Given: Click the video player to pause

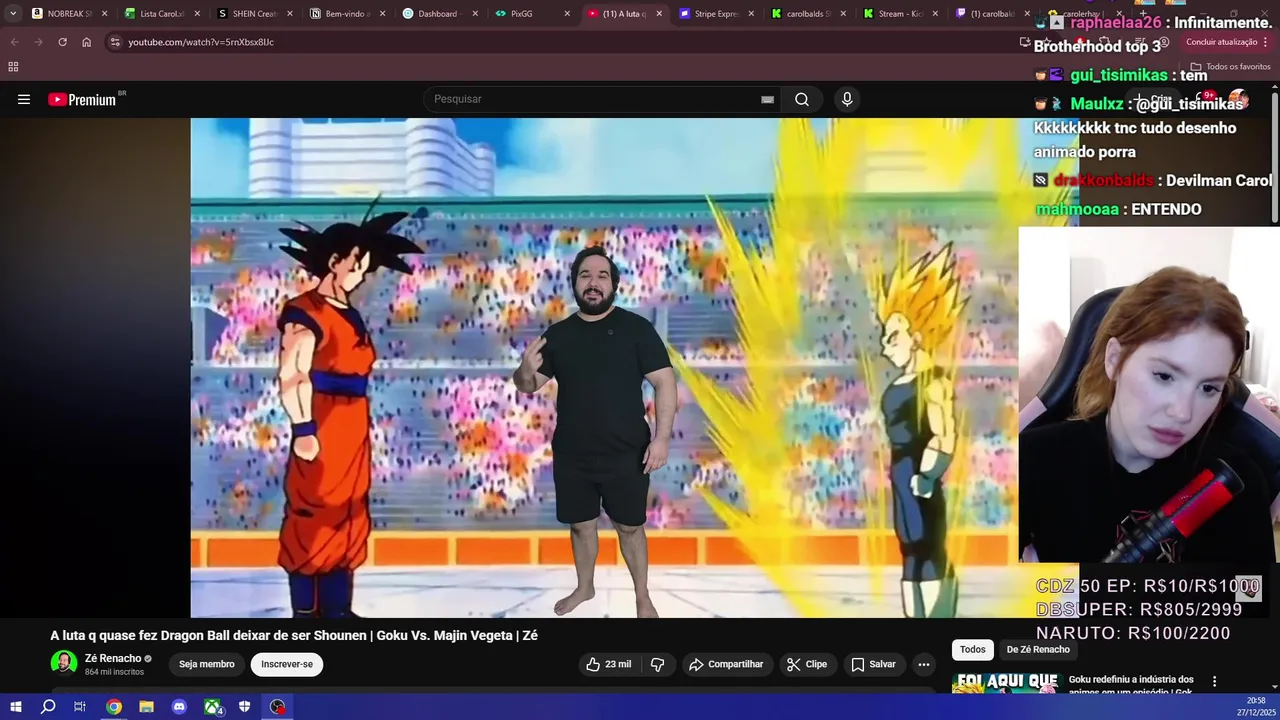Looking at the screenshot, I should [x=604, y=367].
